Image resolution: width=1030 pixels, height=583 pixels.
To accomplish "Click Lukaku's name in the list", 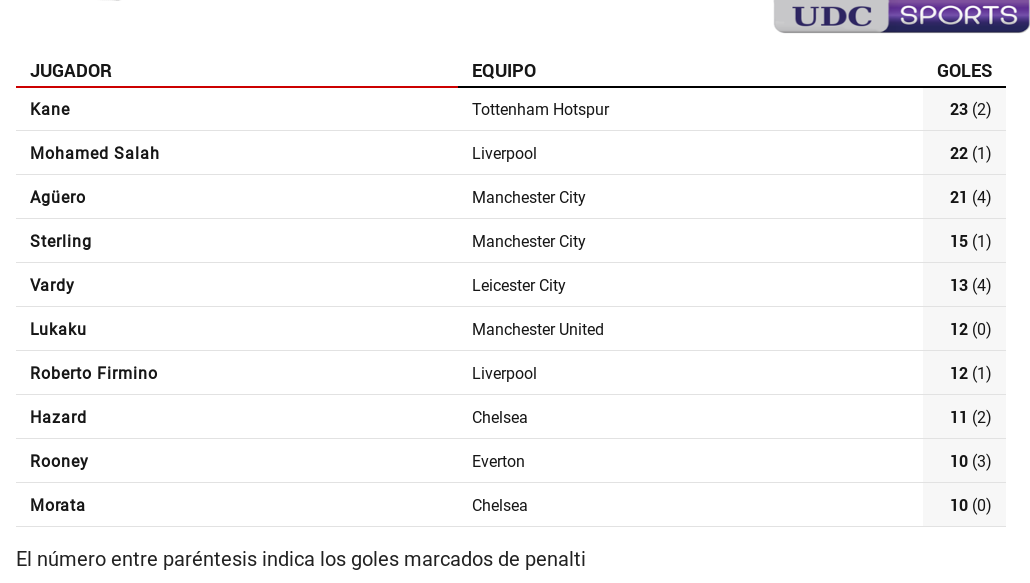I will click(x=58, y=329).
